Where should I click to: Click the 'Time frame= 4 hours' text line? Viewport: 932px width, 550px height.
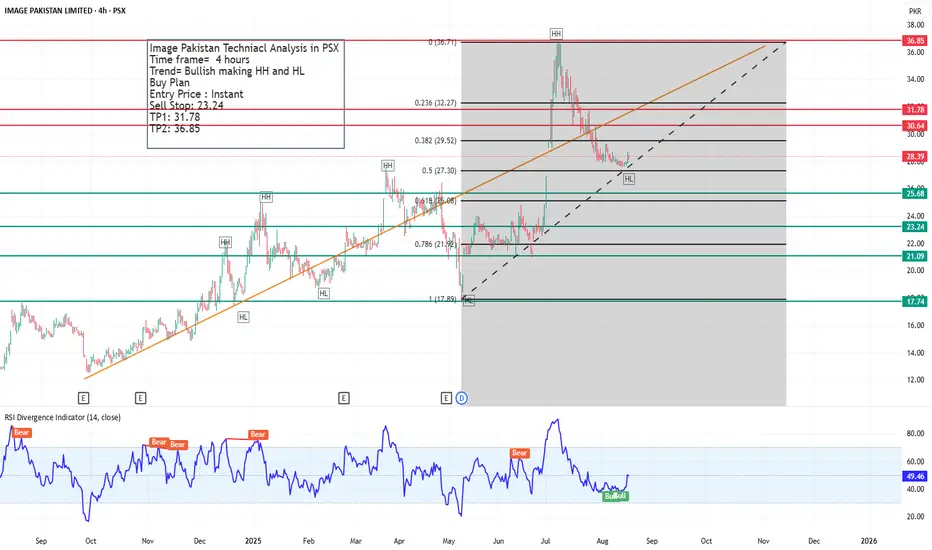(200, 59)
